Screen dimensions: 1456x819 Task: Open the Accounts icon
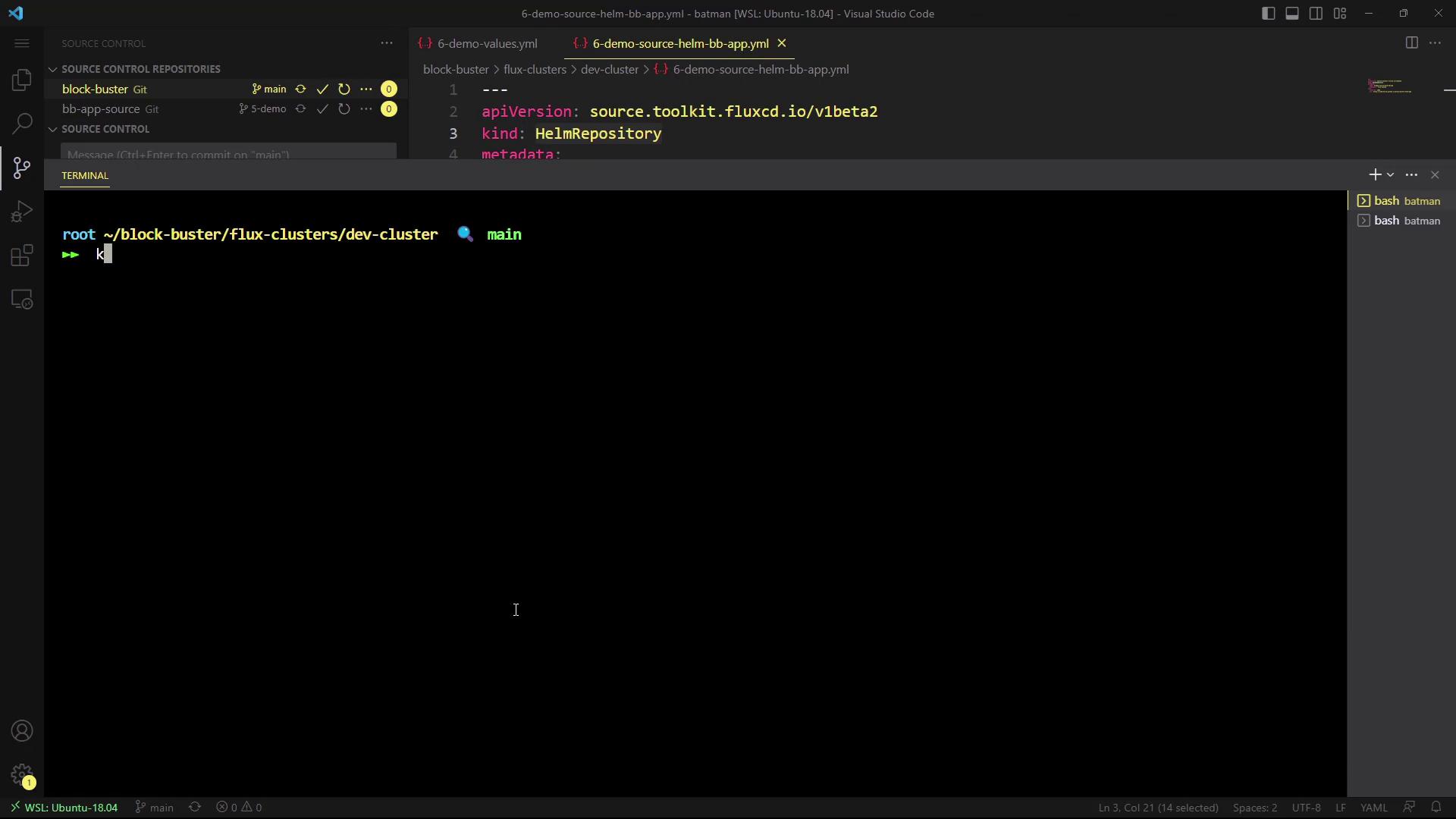(x=22, y=731)
